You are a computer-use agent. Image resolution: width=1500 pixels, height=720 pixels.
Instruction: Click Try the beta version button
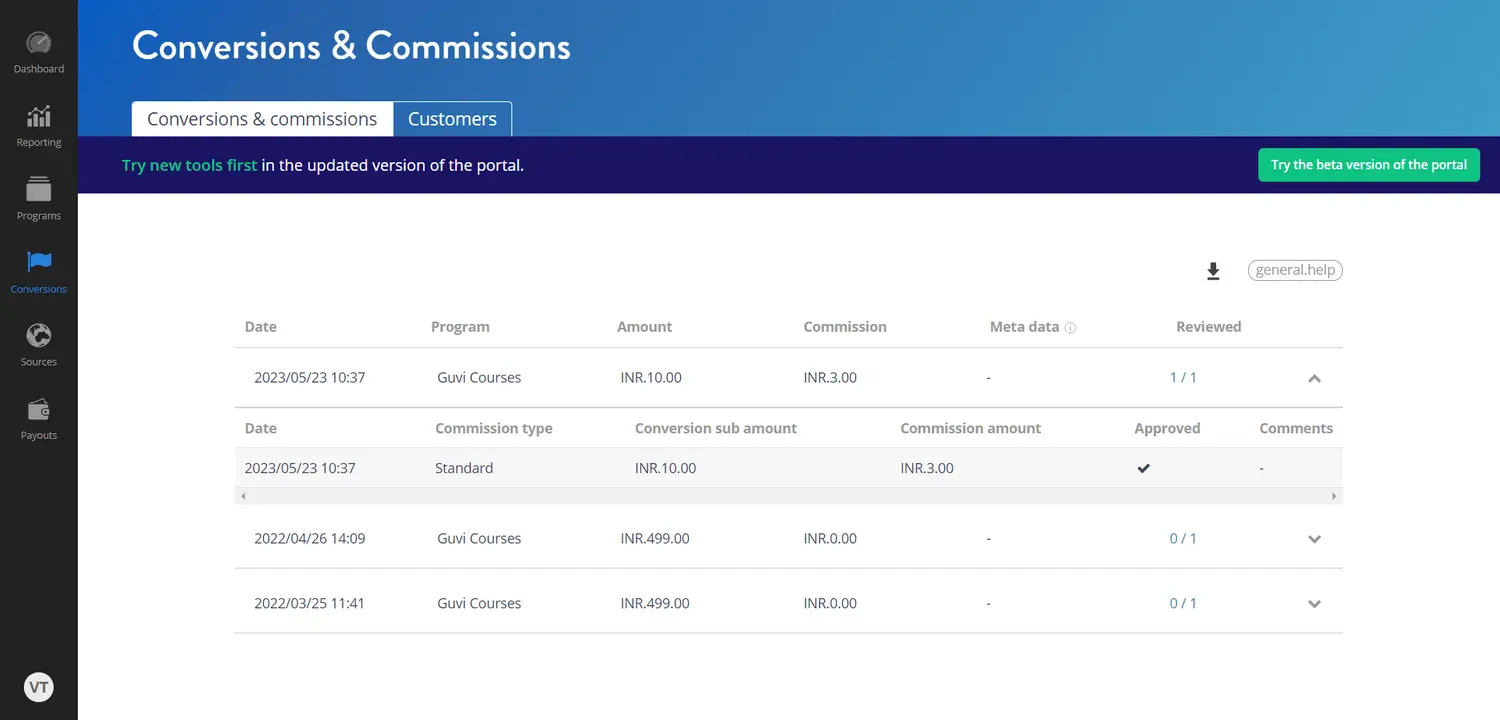[1368, 165]
